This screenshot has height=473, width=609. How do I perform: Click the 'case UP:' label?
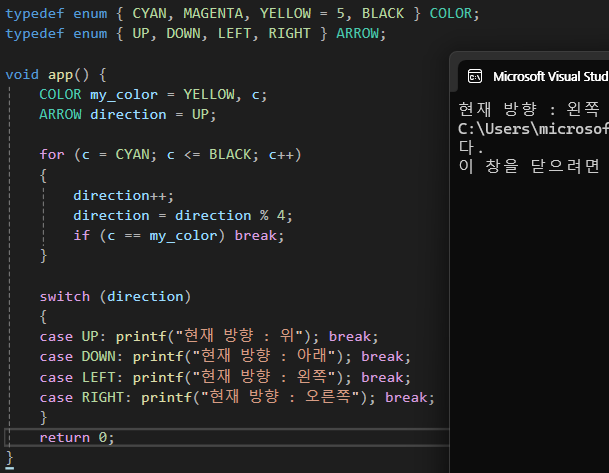click(x=73, y=336)
